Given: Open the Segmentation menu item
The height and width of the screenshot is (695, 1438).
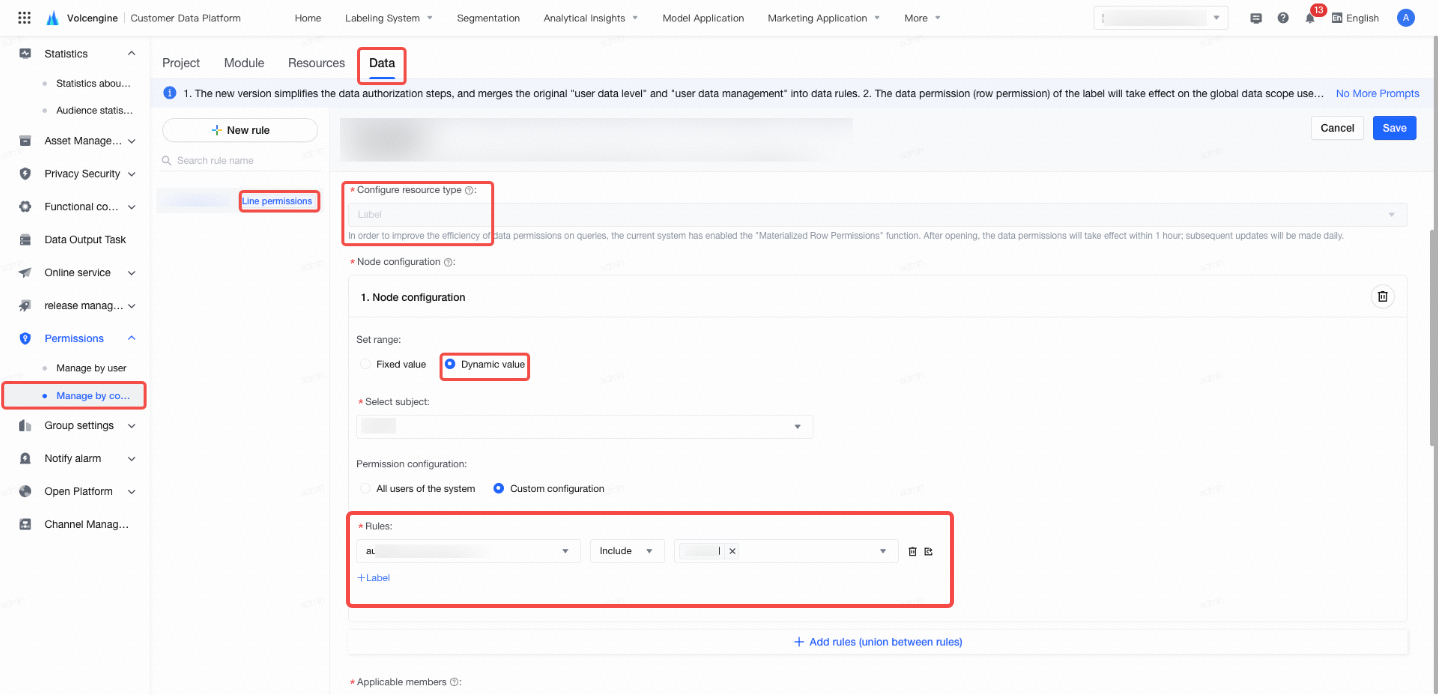Looking at the screenshot, I should coord(488,18).
